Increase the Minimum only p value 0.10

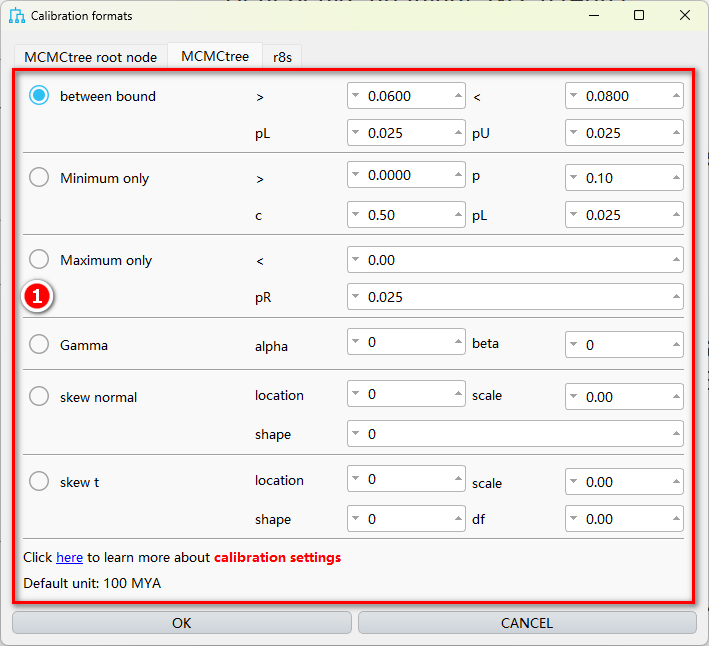(x=677, y=178)
